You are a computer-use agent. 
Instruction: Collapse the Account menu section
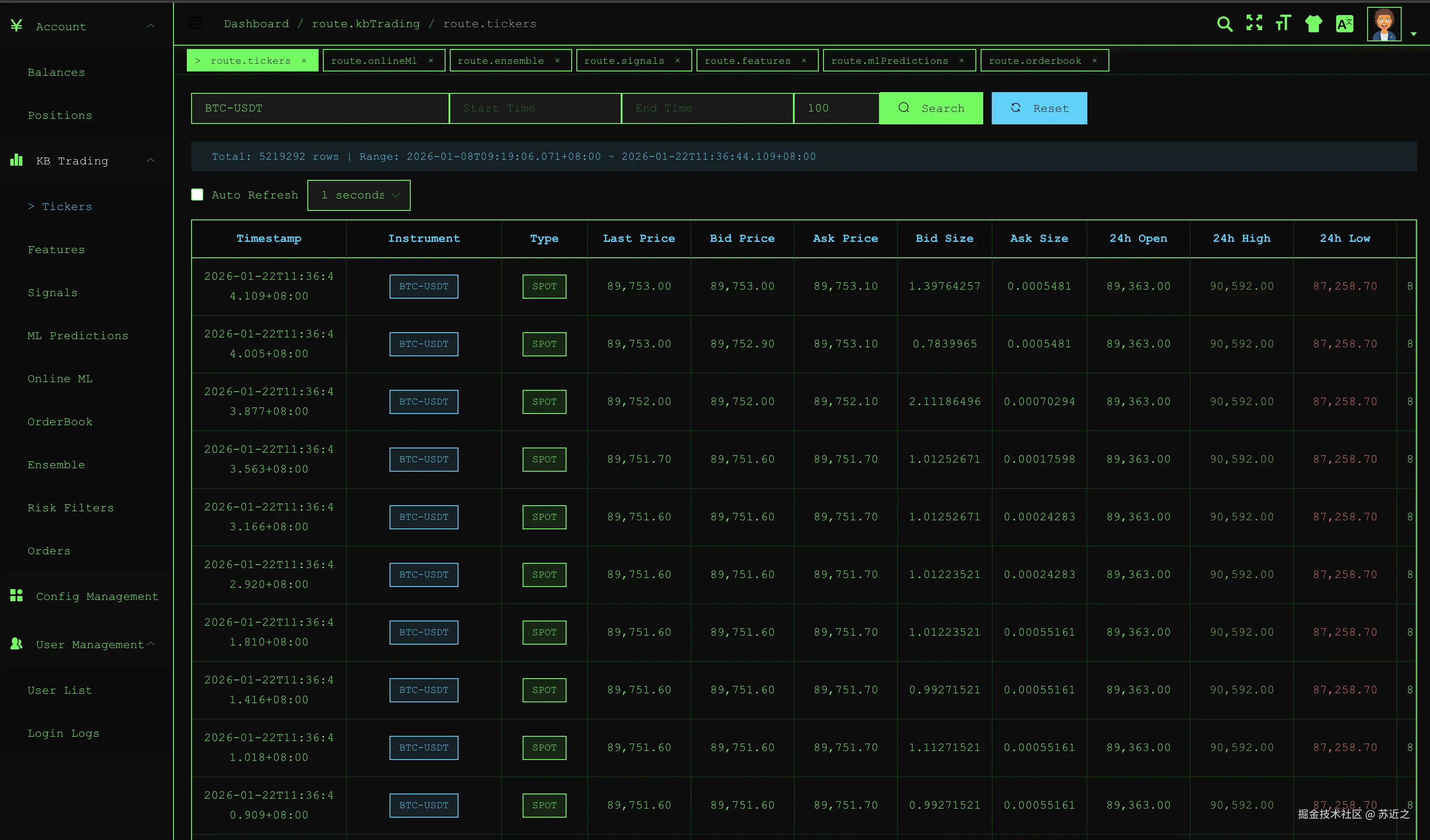point(150,26)
